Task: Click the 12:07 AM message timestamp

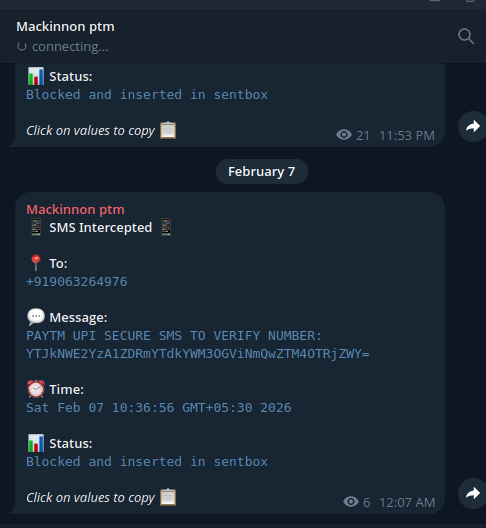Action: pyautogui.click(x=407, y=502)
